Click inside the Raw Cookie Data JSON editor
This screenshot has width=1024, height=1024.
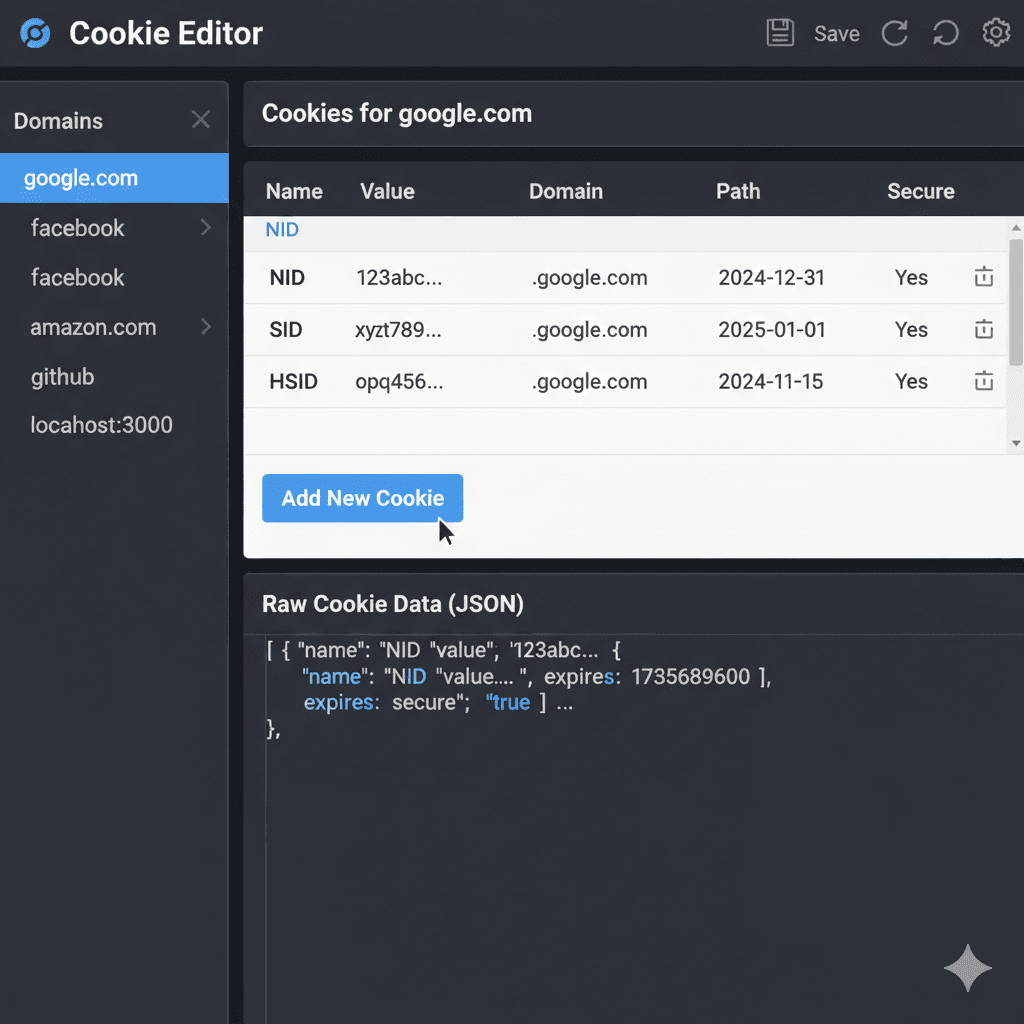[x=640, y=850]
